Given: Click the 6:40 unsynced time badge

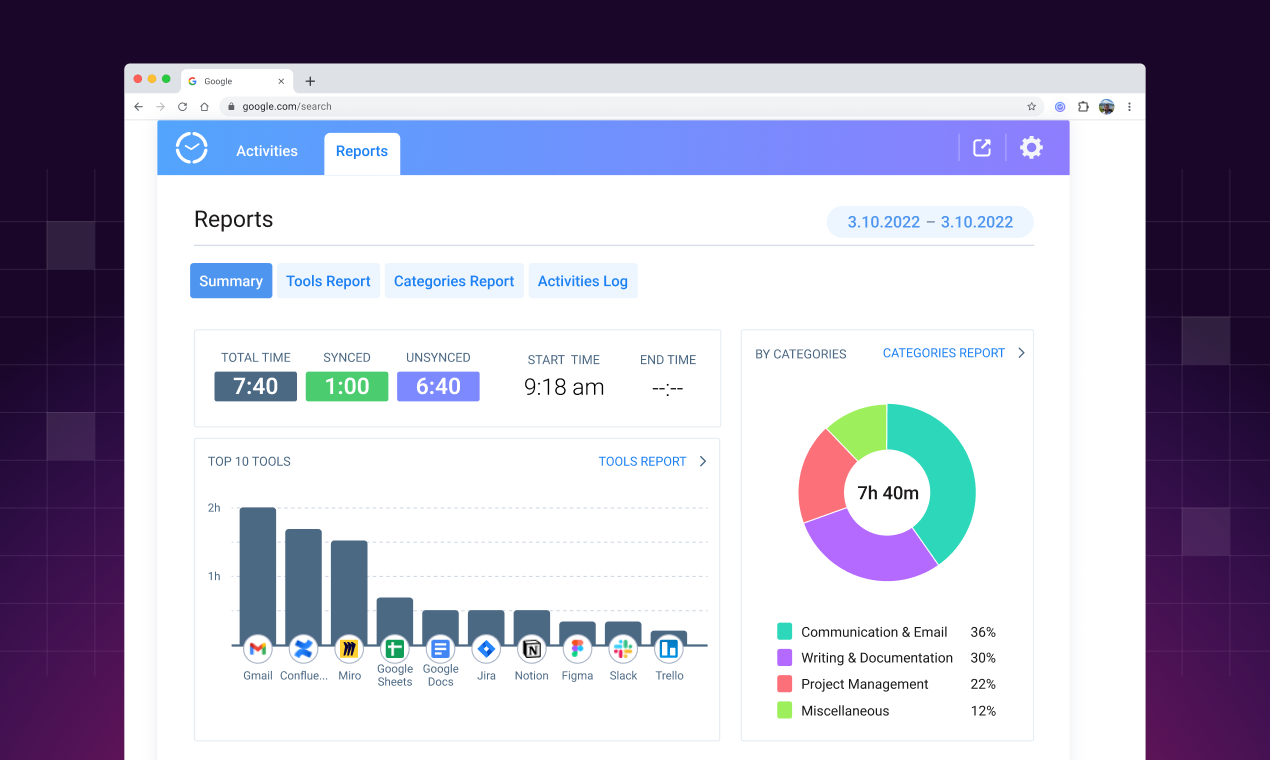Looking at the screenshot, I should (438, 386).
